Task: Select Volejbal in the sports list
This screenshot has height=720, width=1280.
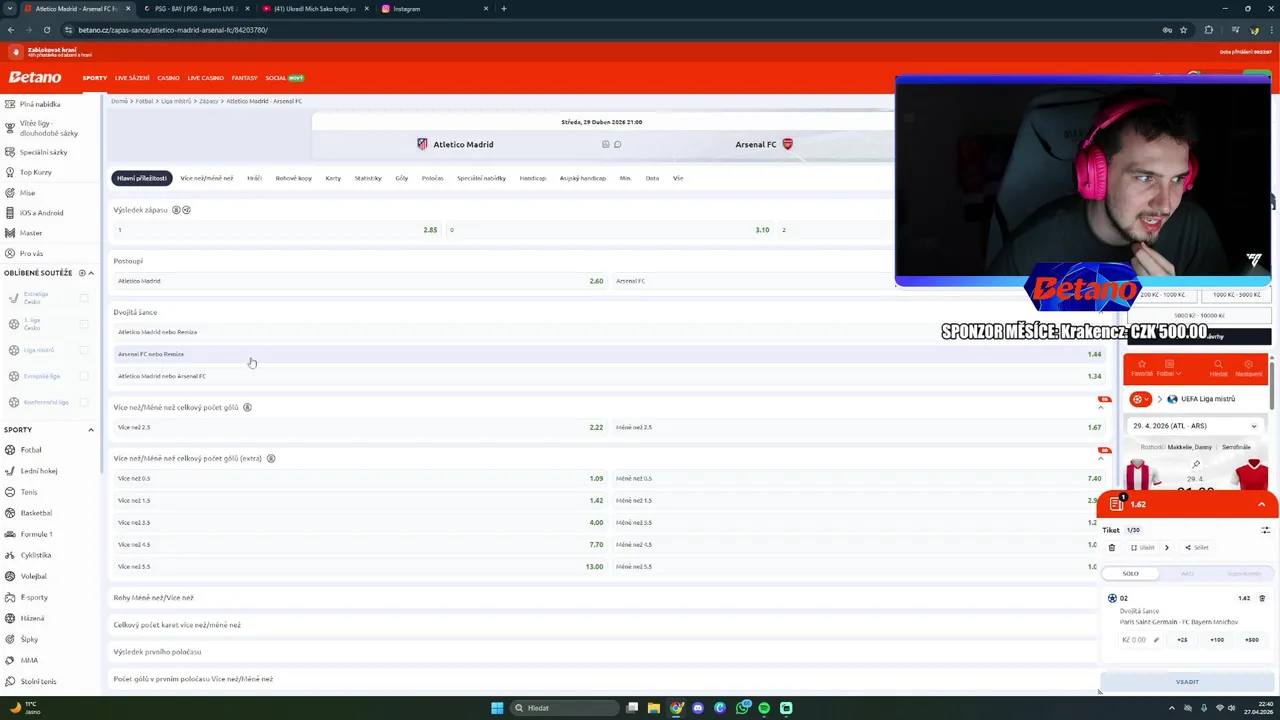Action: point(33,576)
